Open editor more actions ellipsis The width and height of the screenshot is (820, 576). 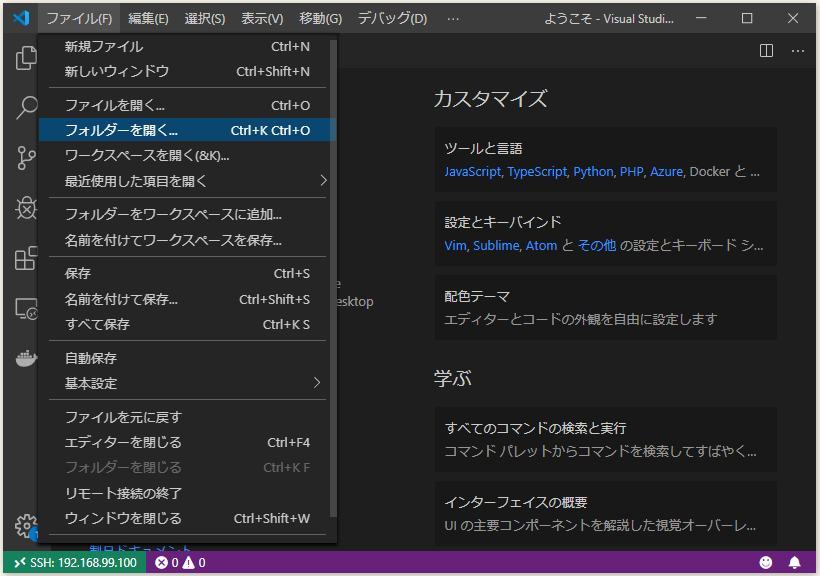coord(798,51)
